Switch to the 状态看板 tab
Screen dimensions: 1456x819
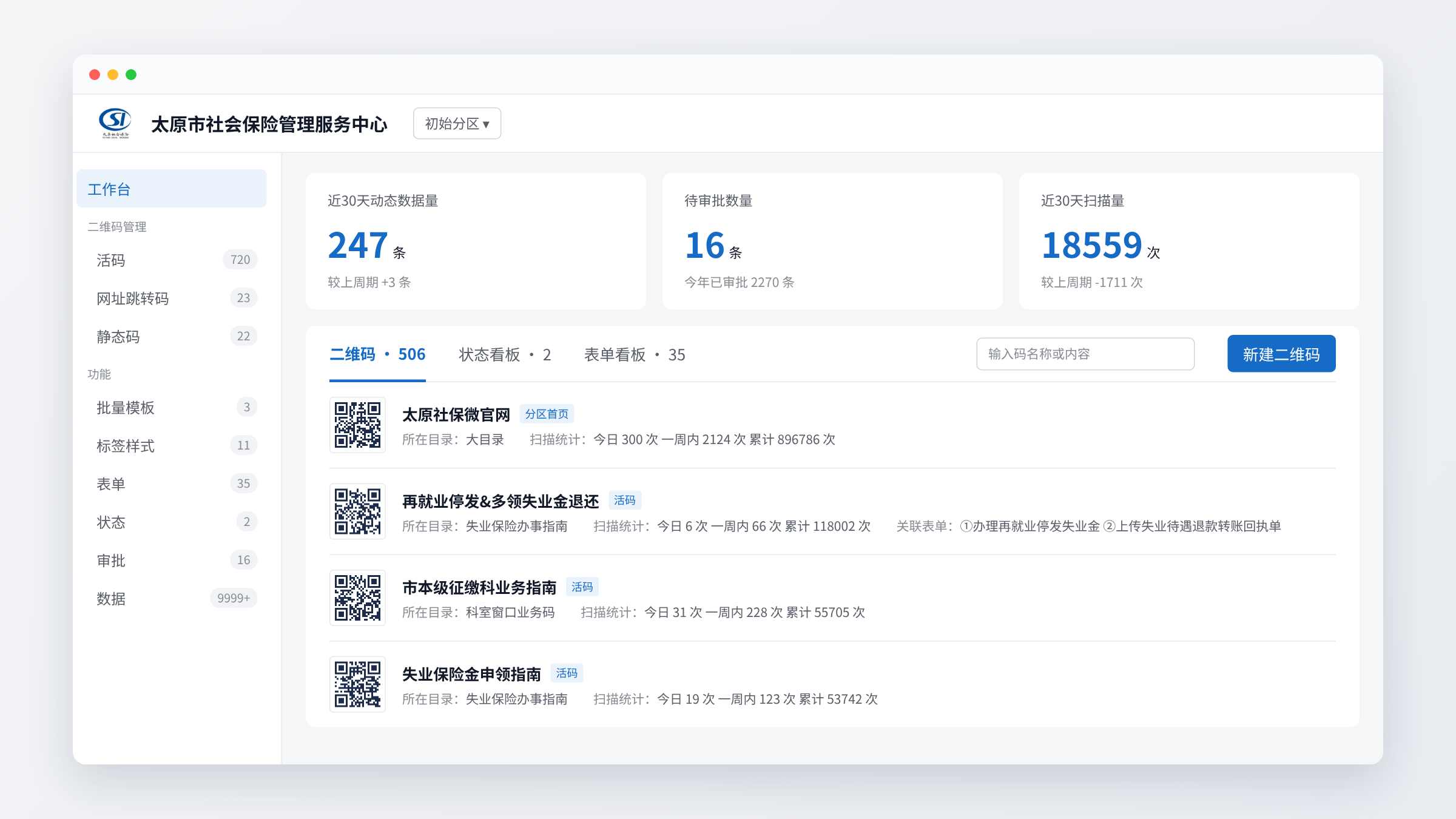coord(505,354)
